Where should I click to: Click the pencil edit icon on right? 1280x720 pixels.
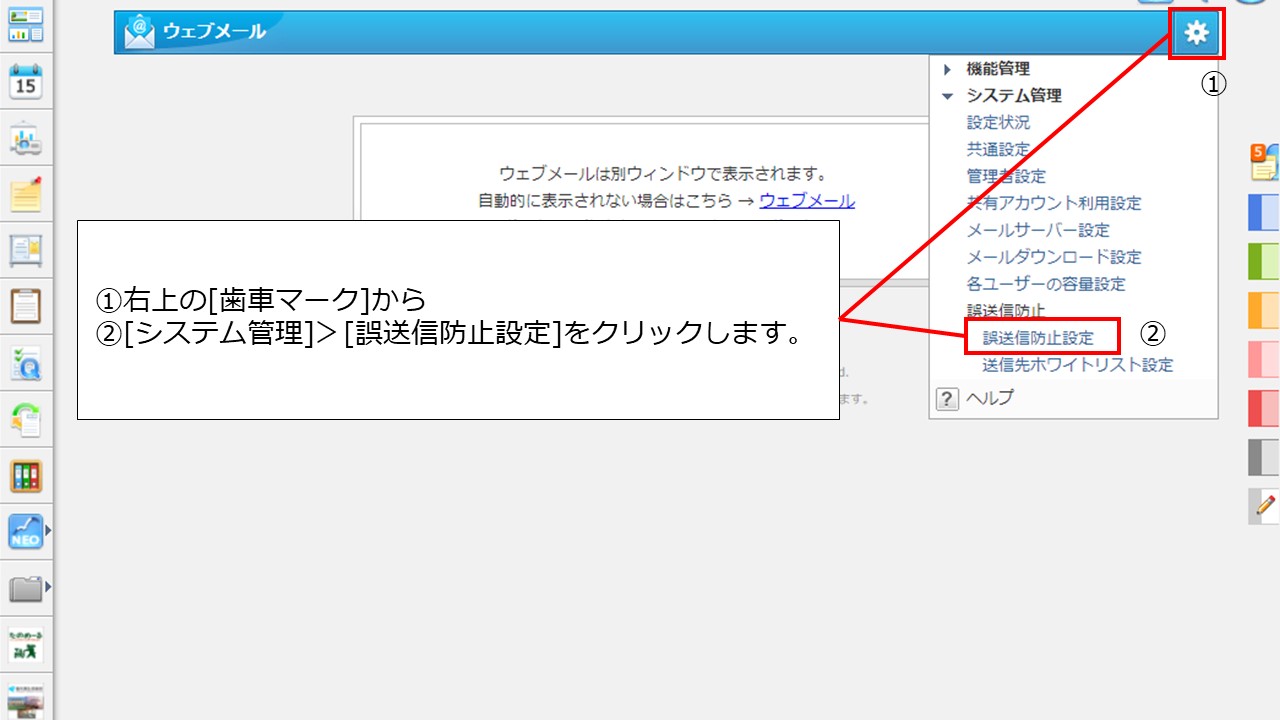coord(1264,506)
